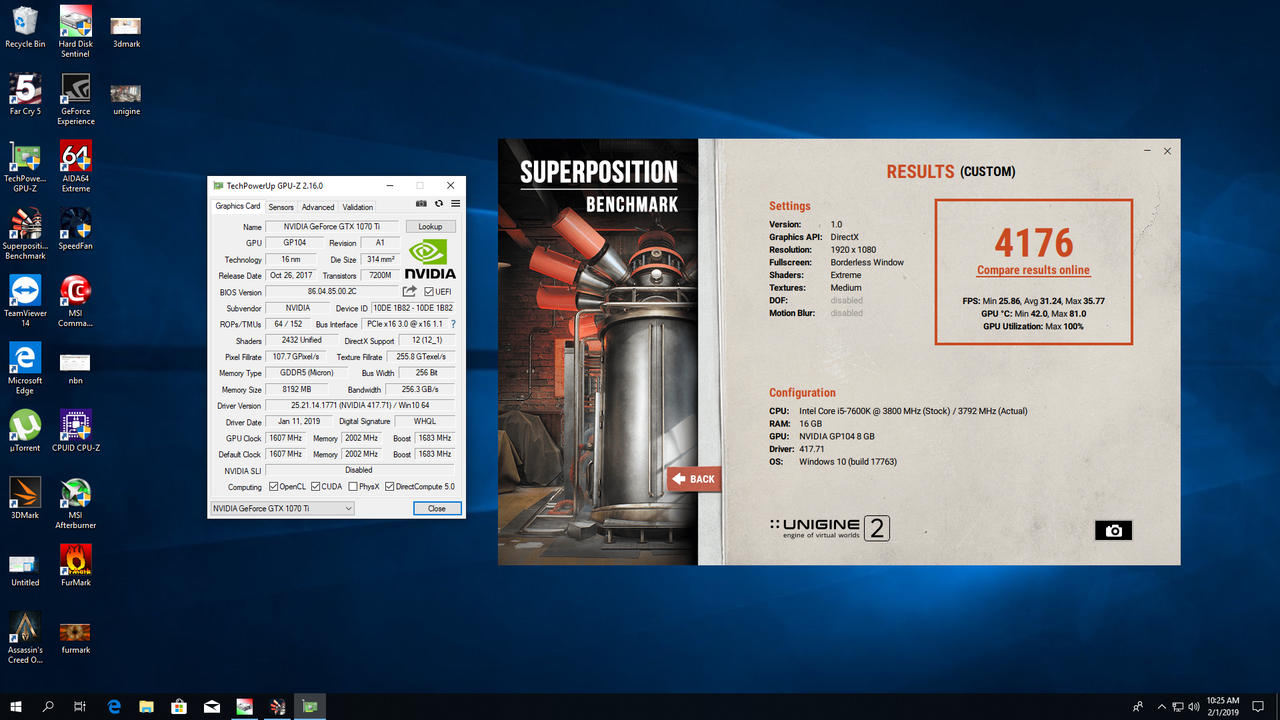
Task: Open the Action Center notifications icon
Action: [x=1258, y=706]
